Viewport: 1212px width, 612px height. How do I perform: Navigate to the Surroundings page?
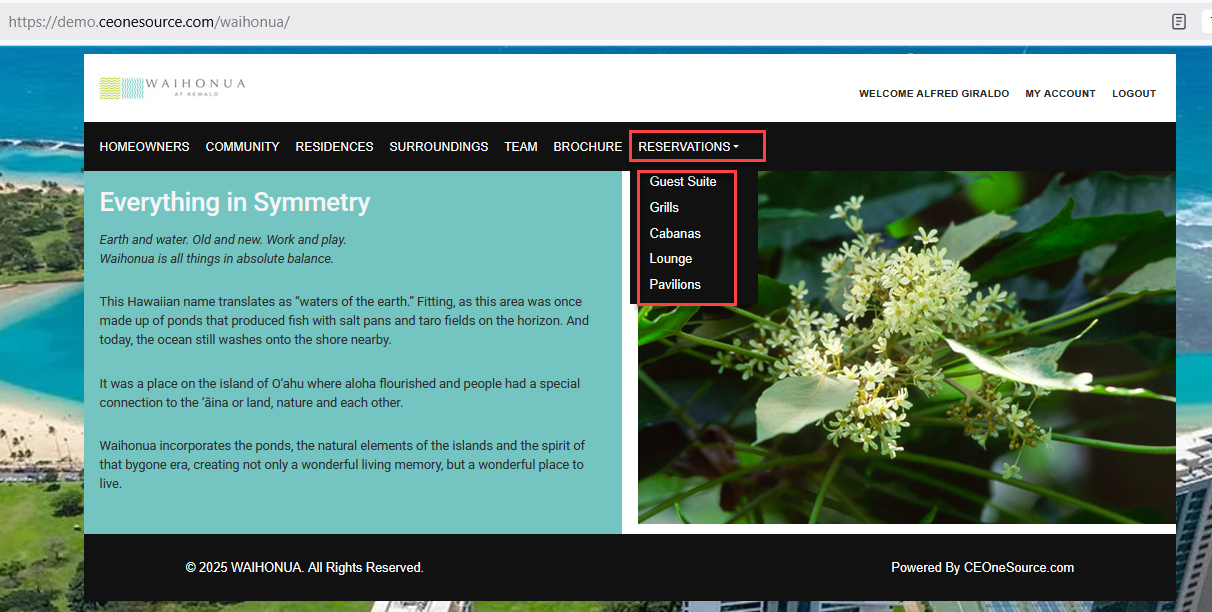pos(439,147)
